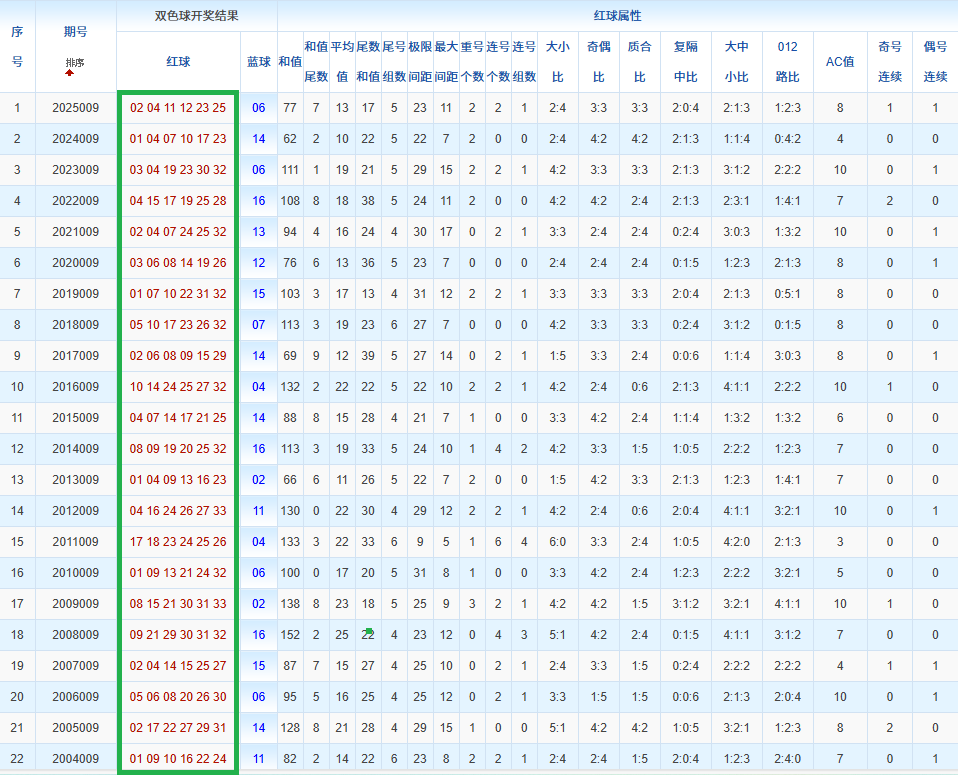Click size ratio 6:0 in row 2011009

tap(557, 542)
